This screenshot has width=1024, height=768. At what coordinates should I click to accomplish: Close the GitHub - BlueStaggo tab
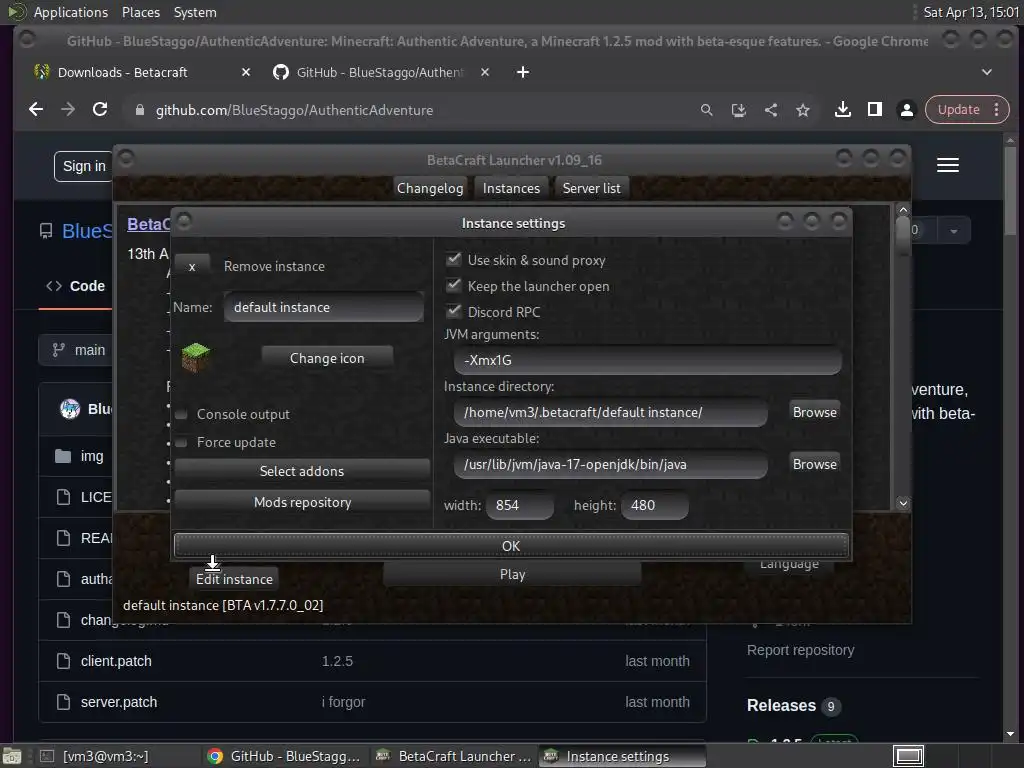[x=485, y=72]
